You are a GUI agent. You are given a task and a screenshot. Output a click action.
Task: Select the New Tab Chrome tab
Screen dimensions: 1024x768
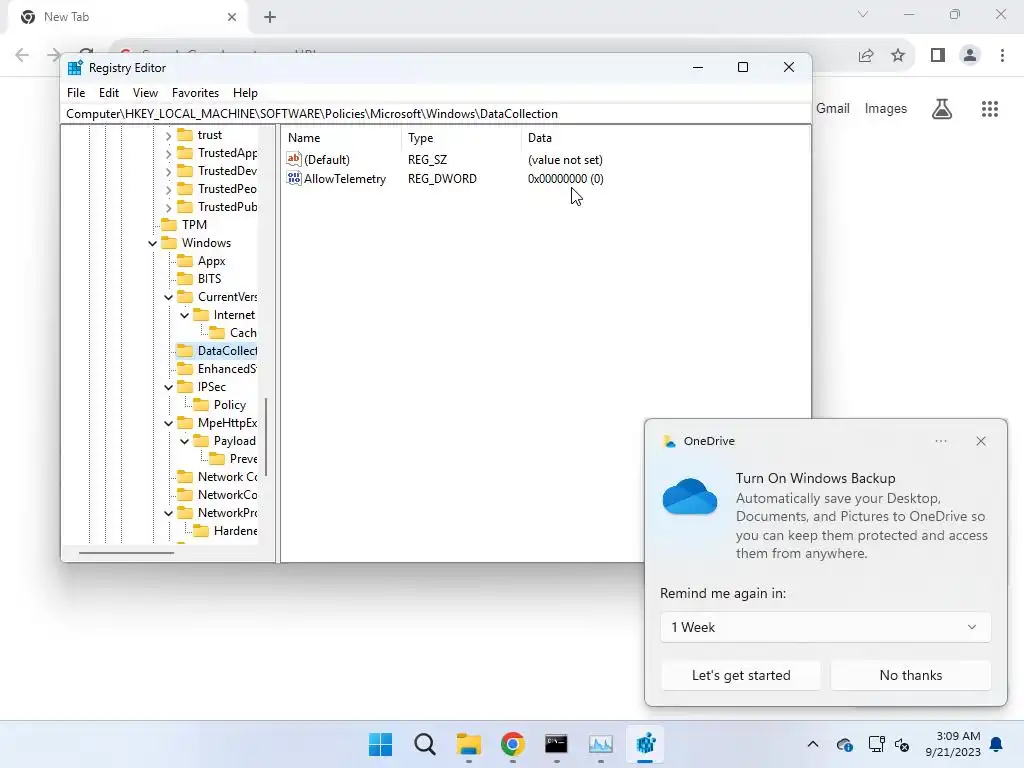(x=127, y=17)
